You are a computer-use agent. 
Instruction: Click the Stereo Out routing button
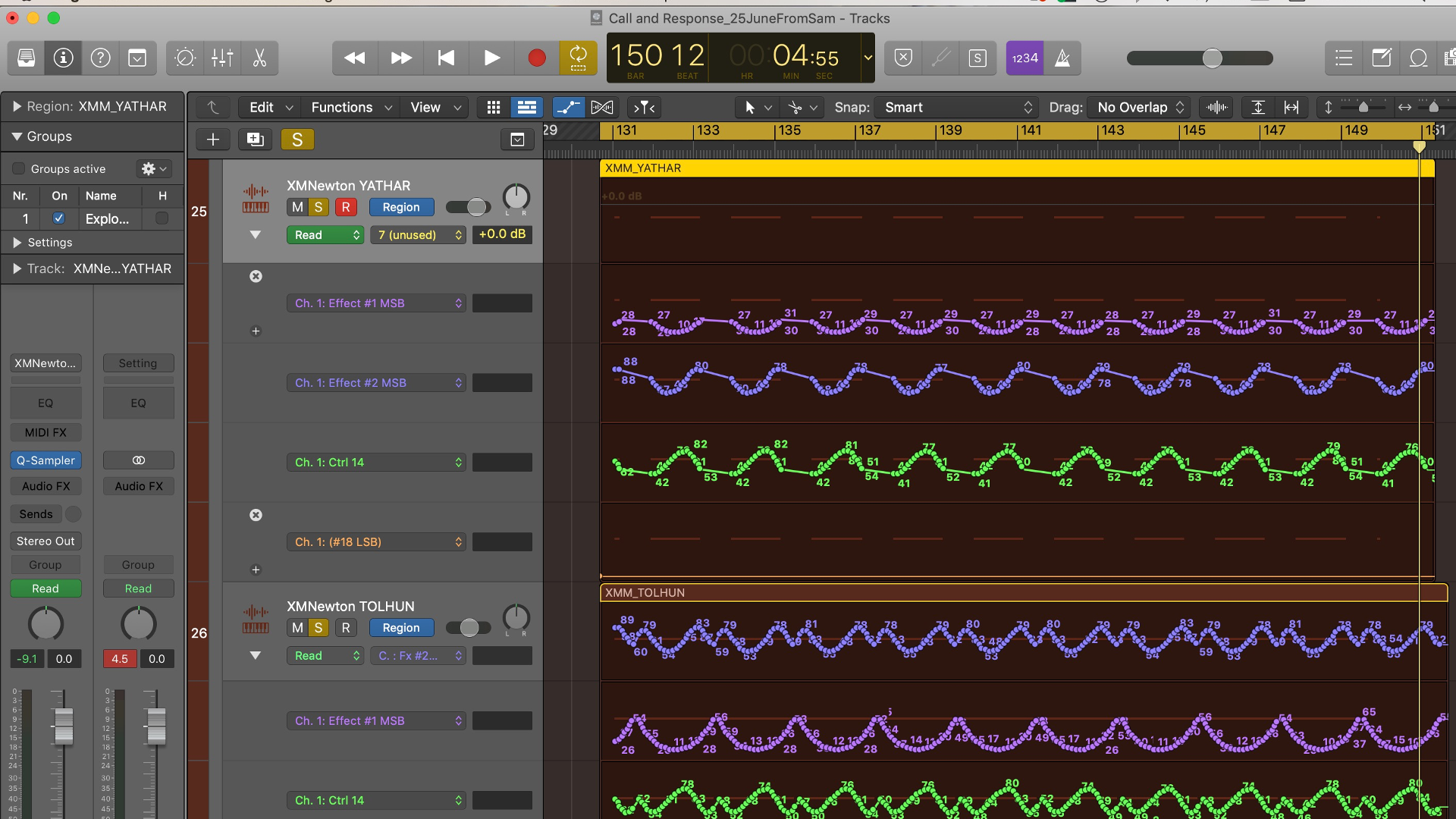pyautogui.click(x=45, y=541)
